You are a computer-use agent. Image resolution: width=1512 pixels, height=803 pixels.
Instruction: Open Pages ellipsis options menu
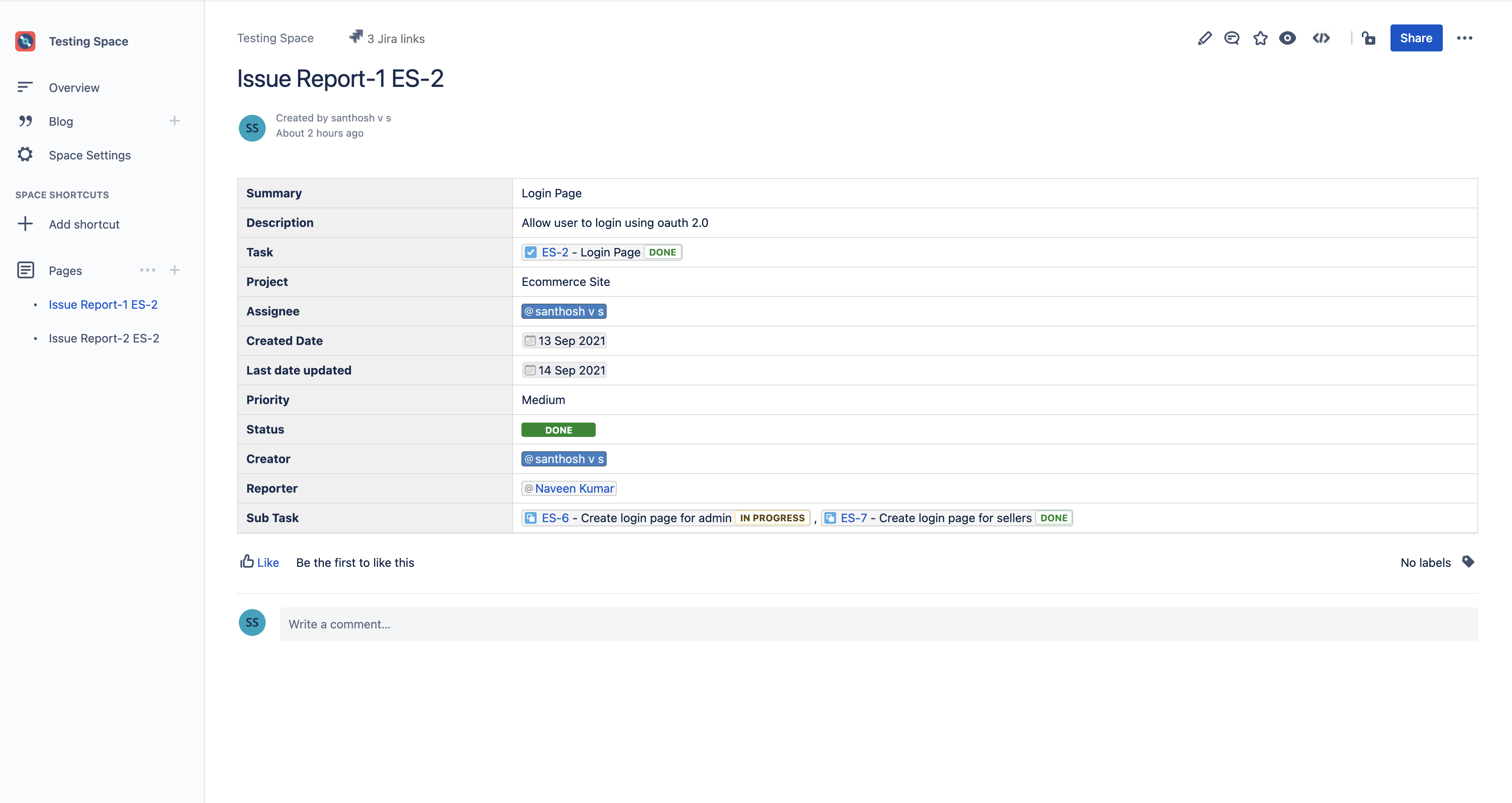coord(147,270)
